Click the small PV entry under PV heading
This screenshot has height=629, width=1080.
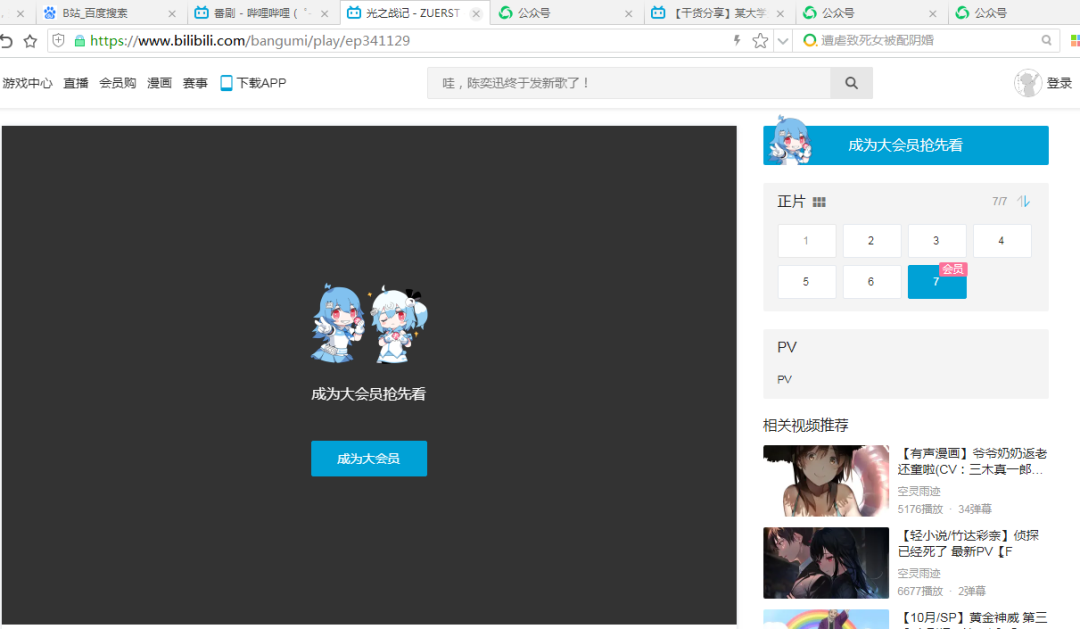click(785, 379)
